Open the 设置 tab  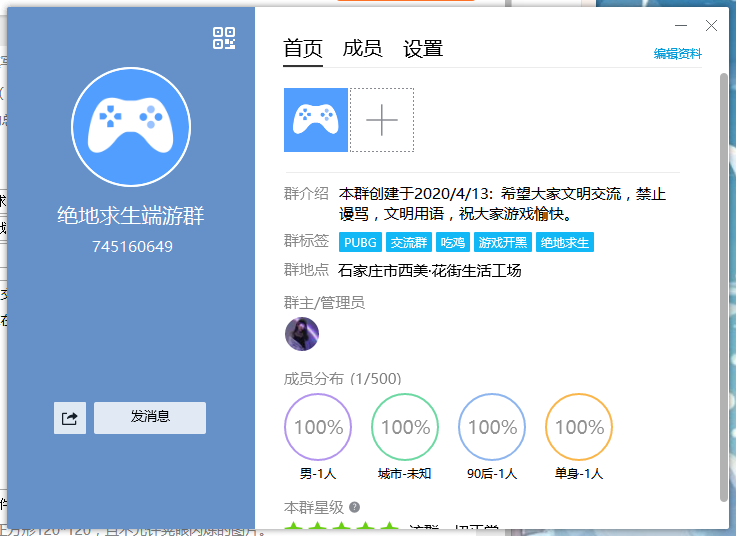(x=423, y=48)
